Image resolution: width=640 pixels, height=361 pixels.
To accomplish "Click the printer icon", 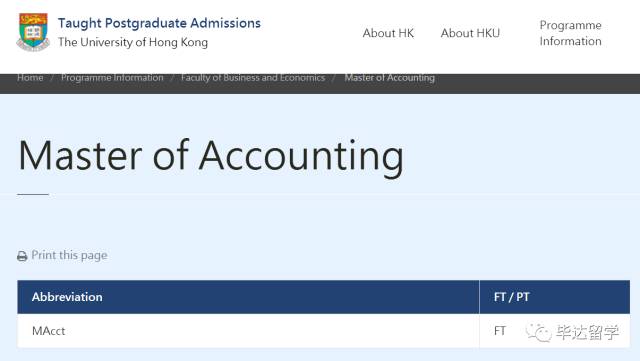I will click(x=22, y=256).
